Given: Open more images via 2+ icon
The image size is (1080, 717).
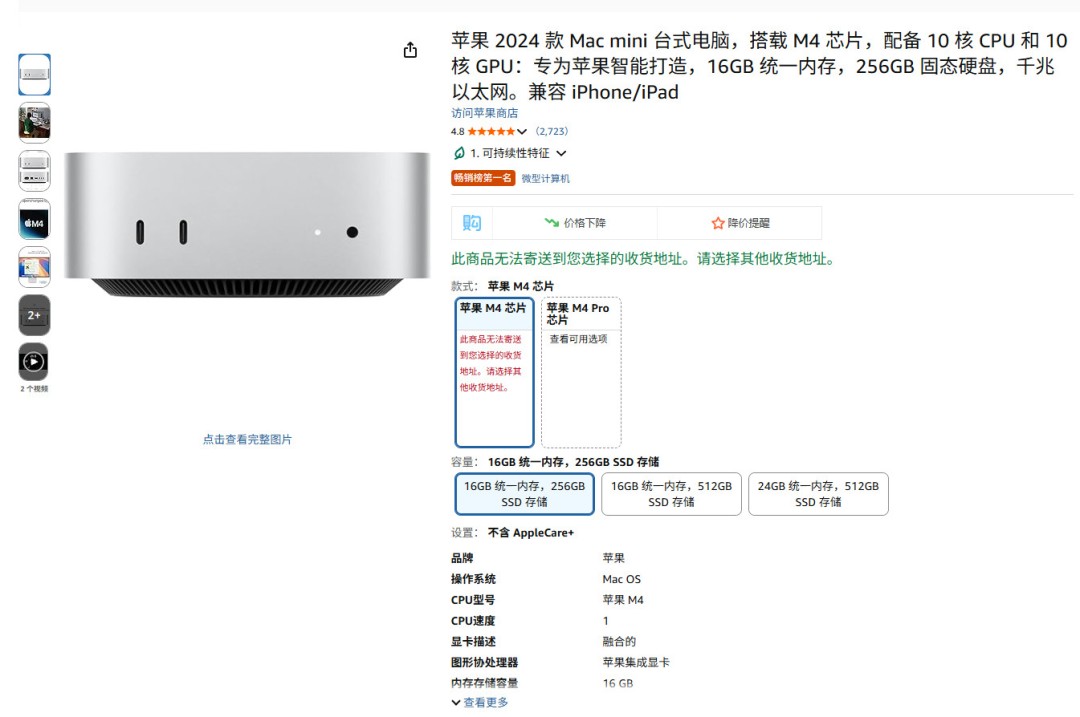Looking at the screenshot, I should [x=34, y=314].
